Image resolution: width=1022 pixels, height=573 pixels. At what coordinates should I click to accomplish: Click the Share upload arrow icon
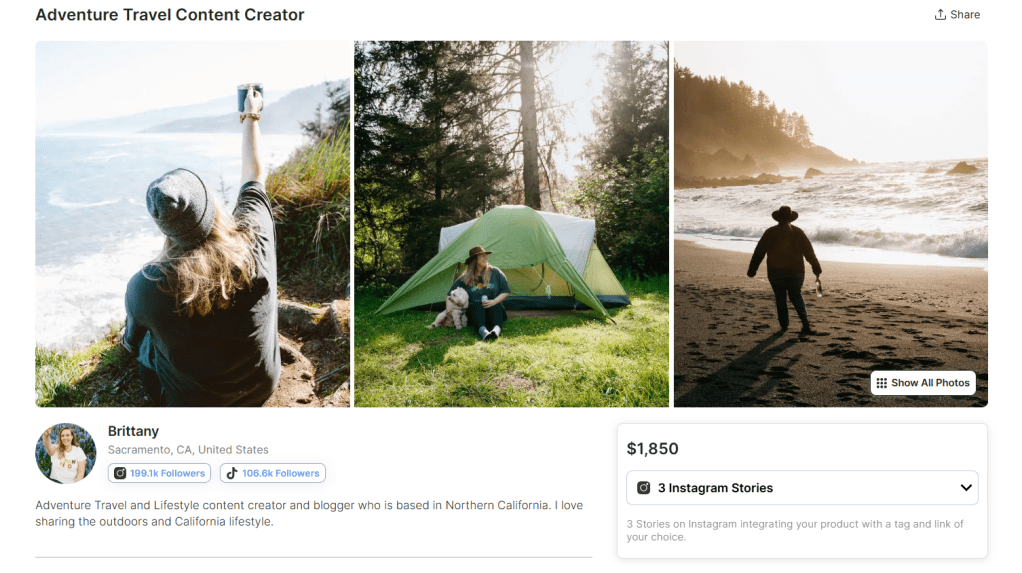pos(940,15)
